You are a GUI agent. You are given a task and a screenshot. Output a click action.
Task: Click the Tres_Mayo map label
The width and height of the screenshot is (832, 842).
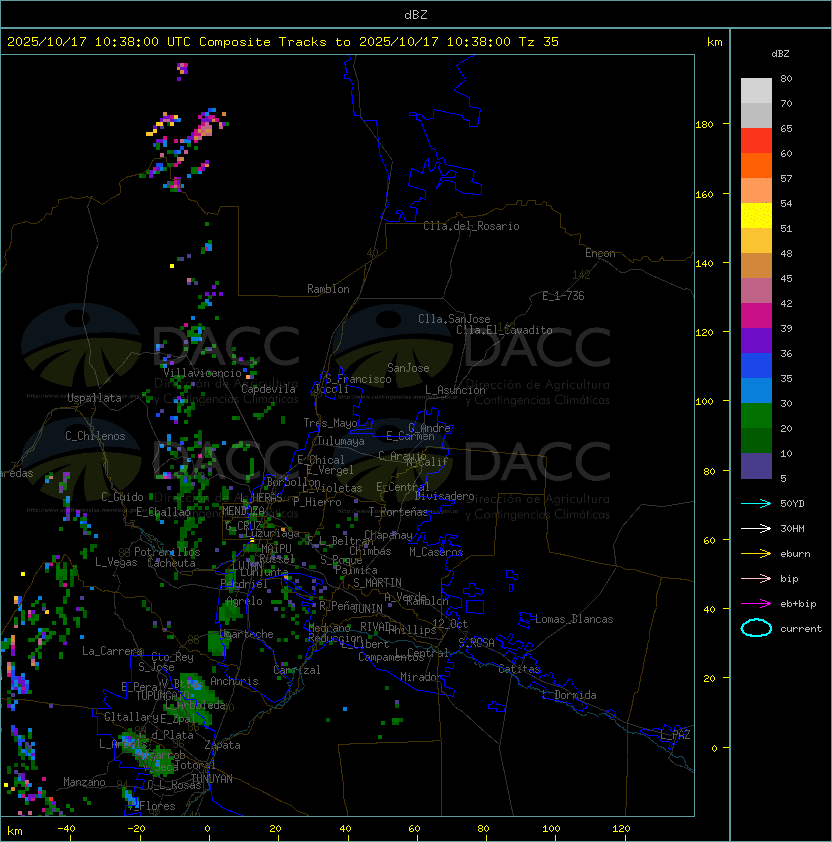point(330,423)
